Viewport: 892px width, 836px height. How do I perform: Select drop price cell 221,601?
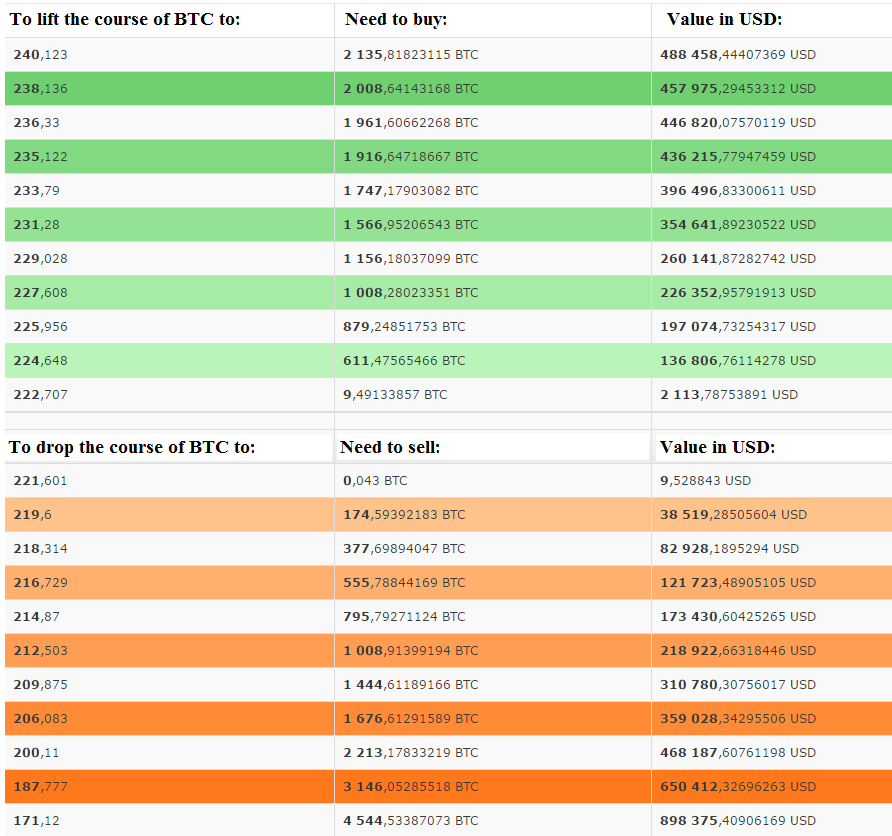40,481
